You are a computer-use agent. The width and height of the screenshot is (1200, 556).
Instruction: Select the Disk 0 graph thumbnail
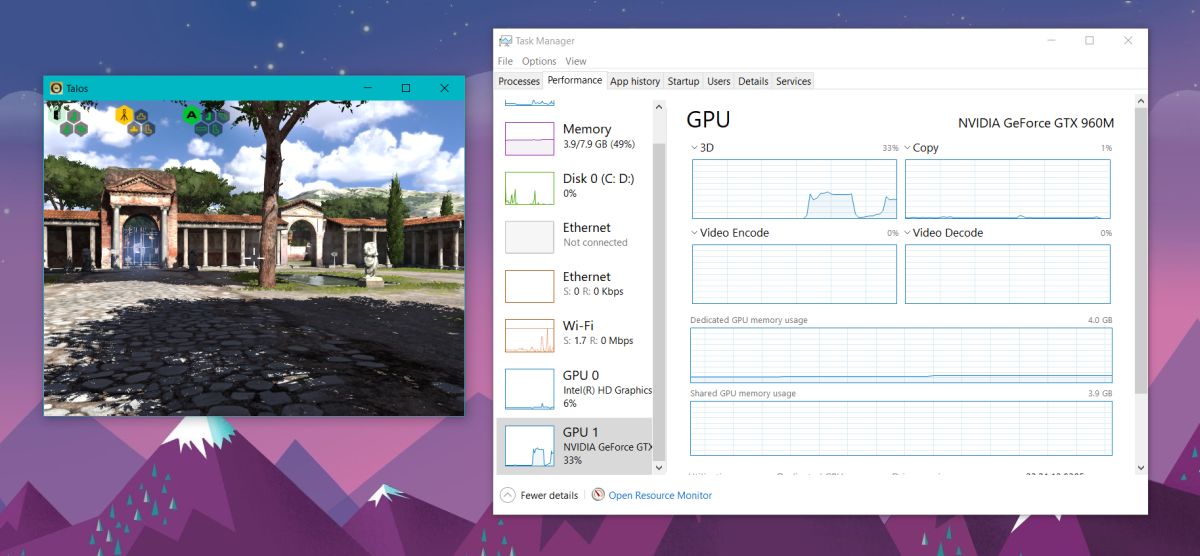point(529,188)
